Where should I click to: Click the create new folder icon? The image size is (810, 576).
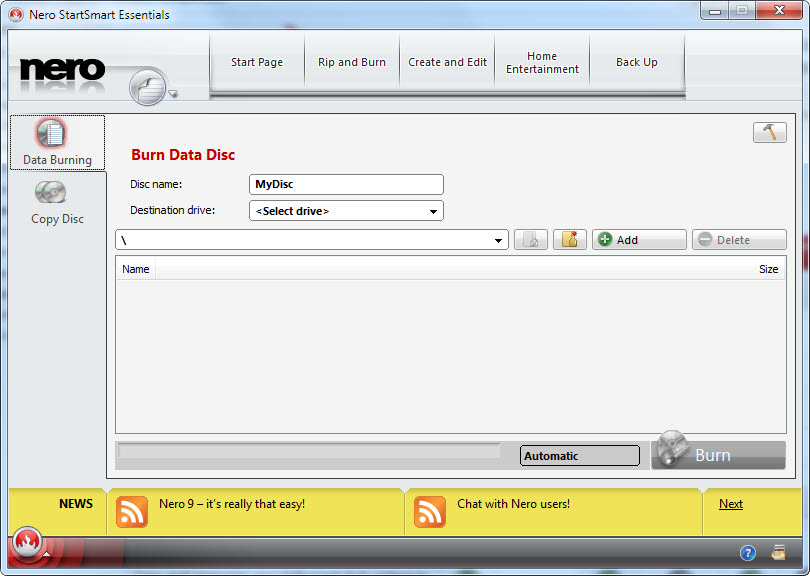coord(569,240)
